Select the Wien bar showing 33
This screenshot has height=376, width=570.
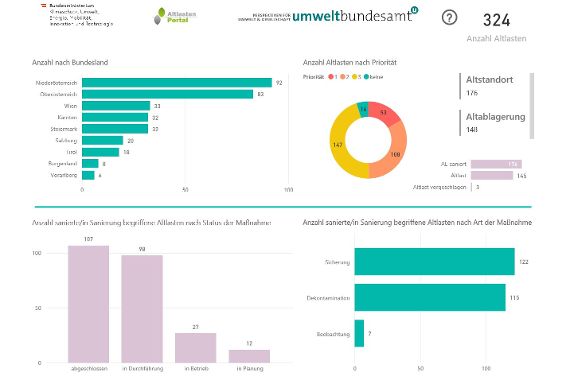click(116, 106)
